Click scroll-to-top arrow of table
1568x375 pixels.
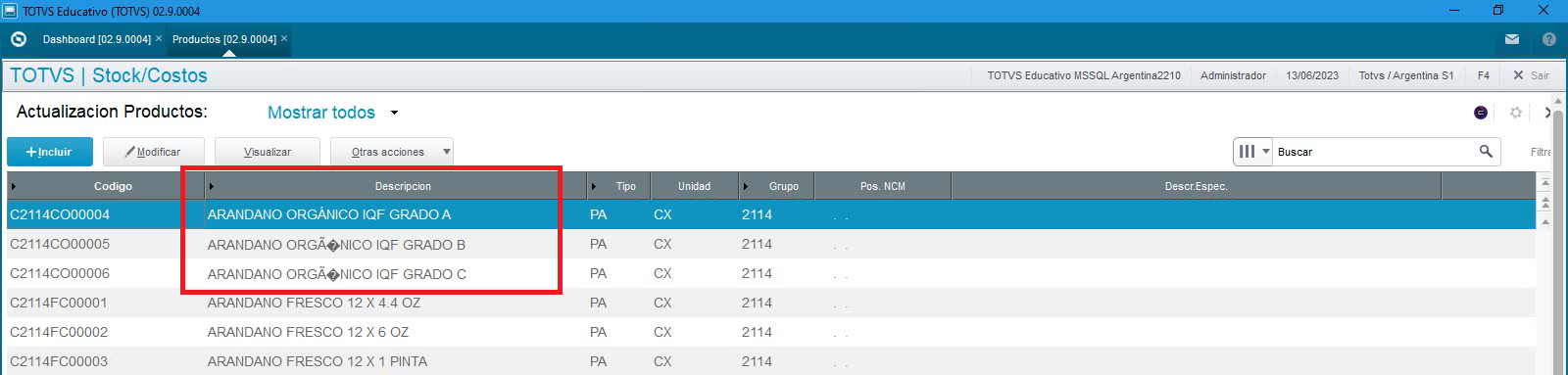1545,183
